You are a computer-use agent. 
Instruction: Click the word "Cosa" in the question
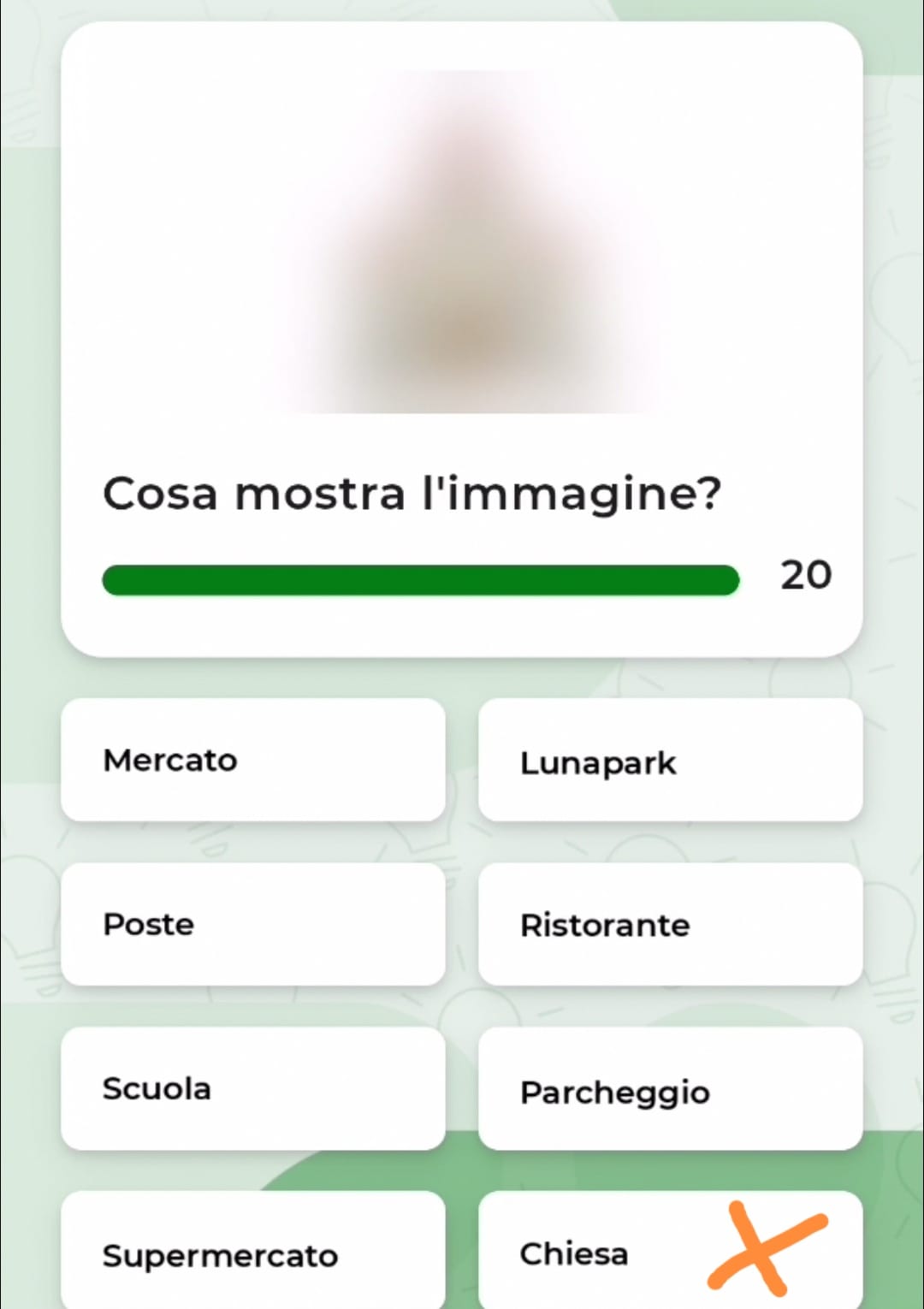[160, 495]
